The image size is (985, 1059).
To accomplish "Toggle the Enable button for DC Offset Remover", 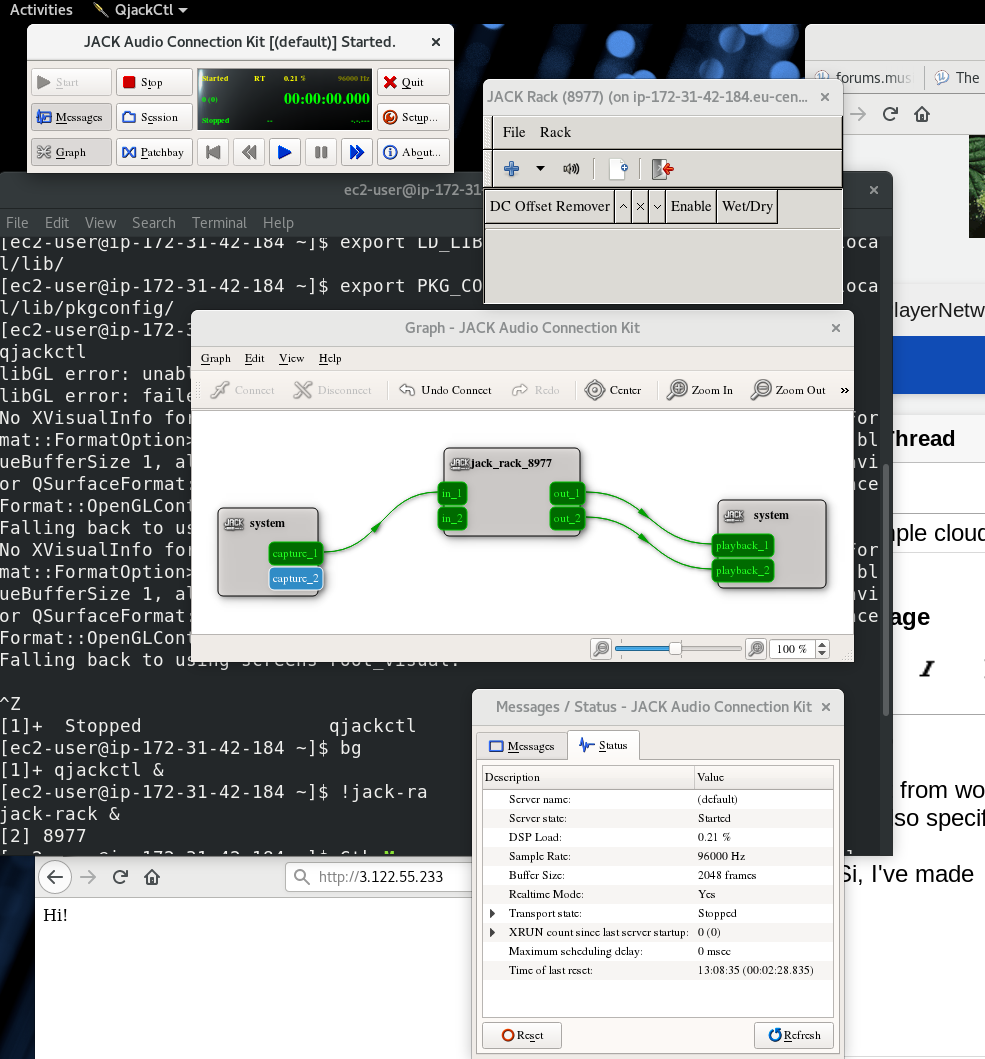I will pyautogui.click(x=691, y=206).
